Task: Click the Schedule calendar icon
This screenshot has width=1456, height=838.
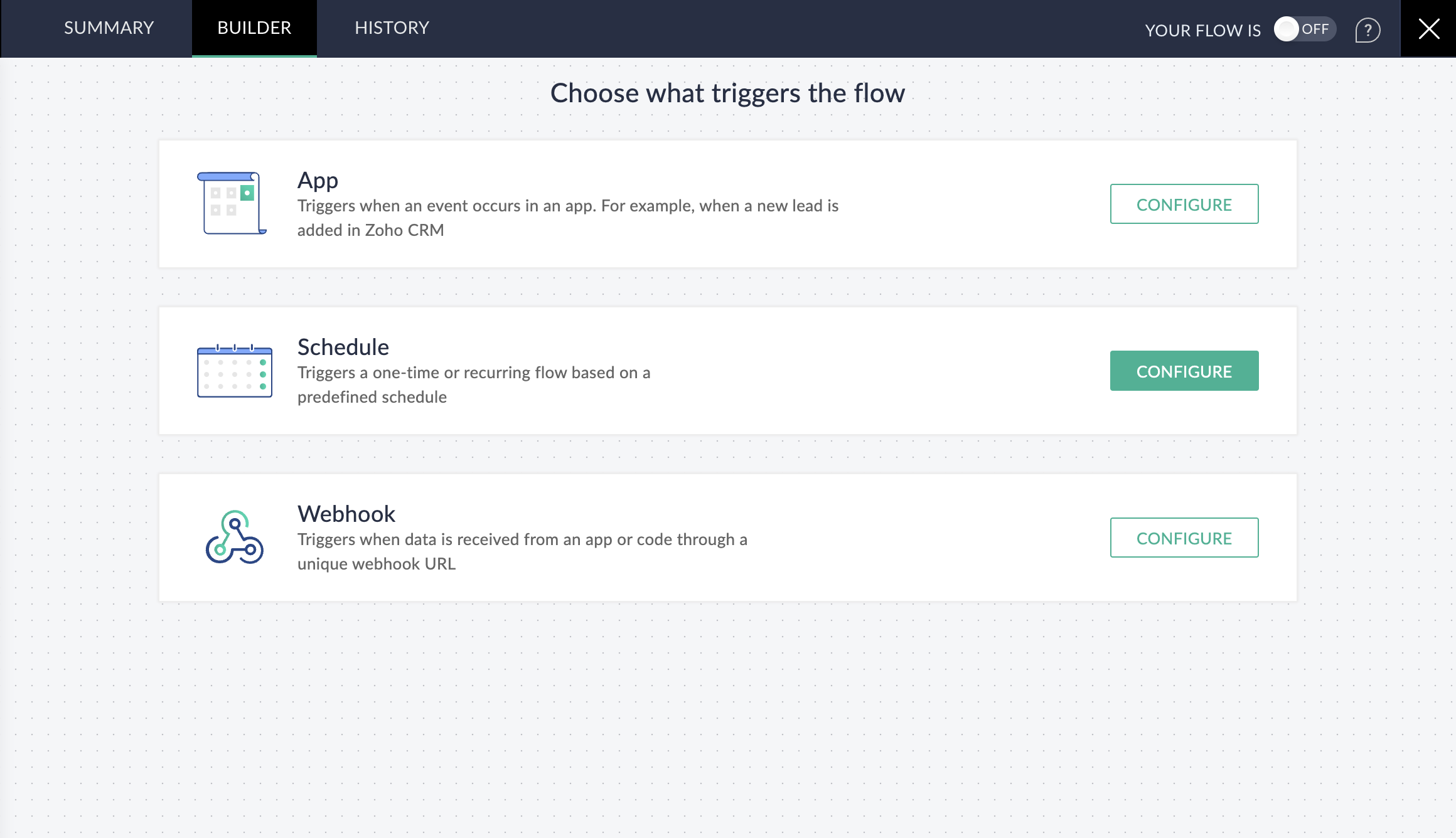Action: (234, 370)
